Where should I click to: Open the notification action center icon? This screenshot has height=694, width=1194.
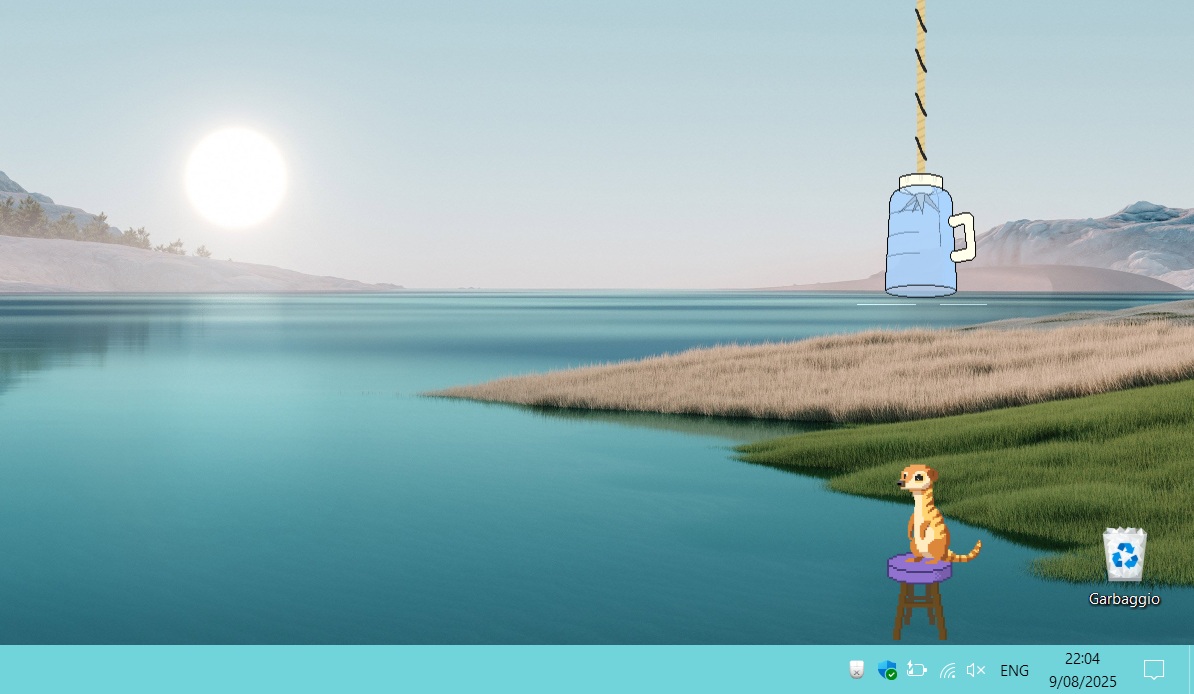(x=1154, y=670)
